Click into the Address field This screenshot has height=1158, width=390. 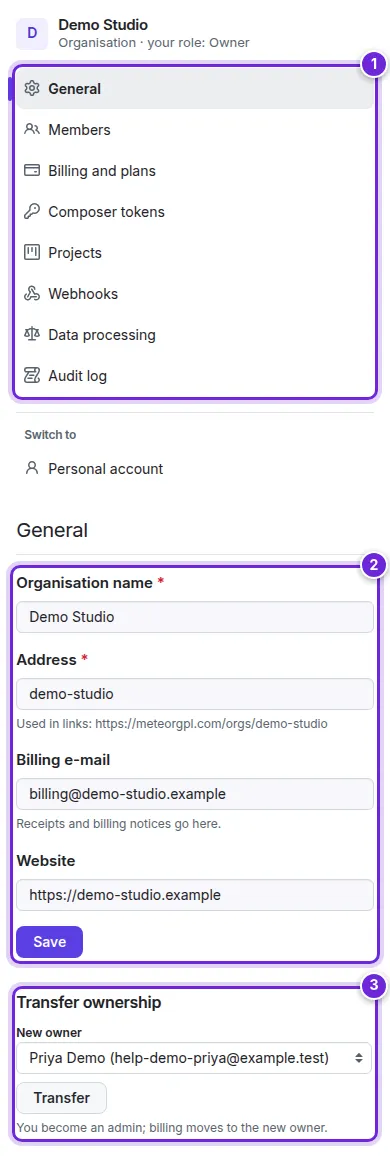pyautogui.click(x=195, y=693)
